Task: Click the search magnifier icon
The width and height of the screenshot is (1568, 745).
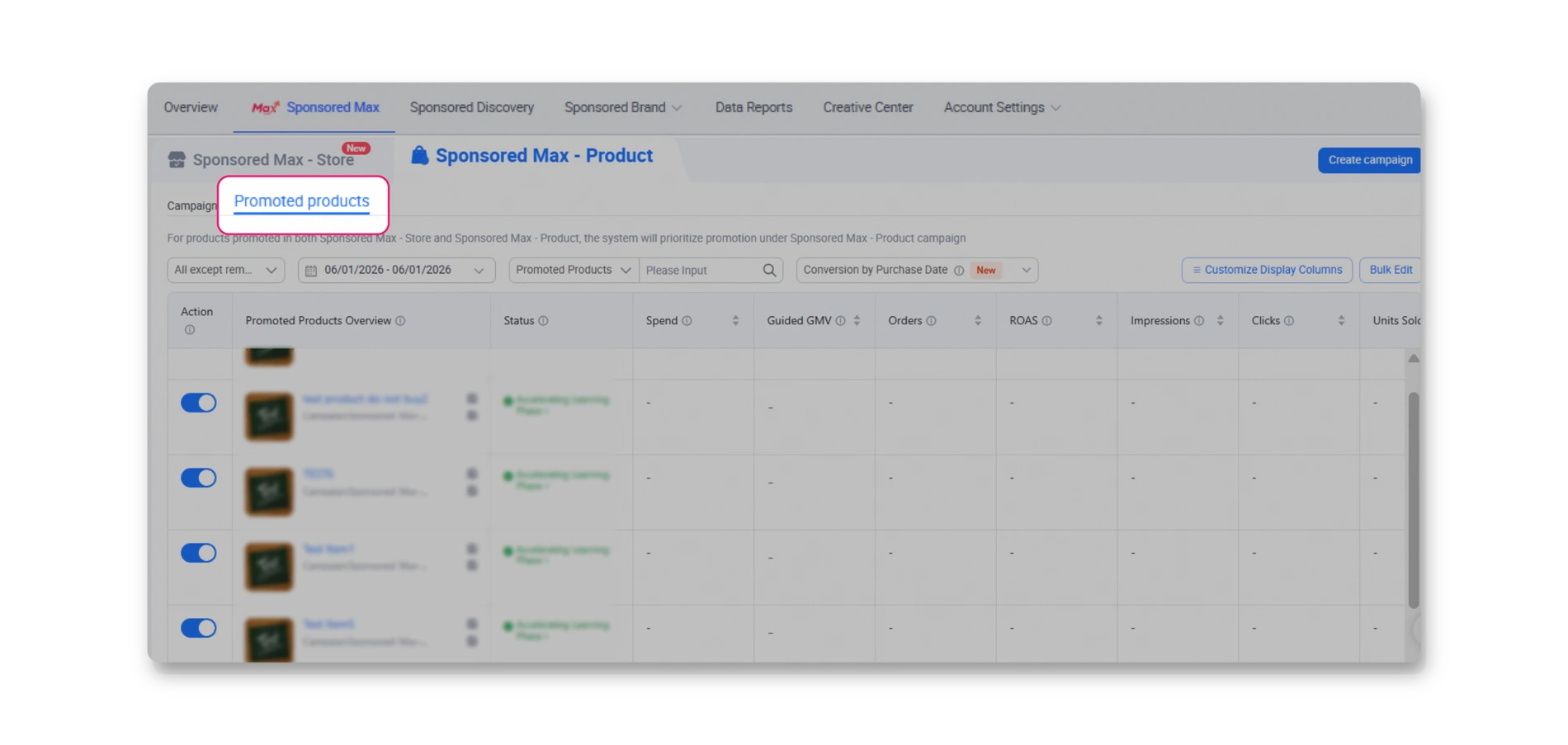Action: click(x=769, y=270)
